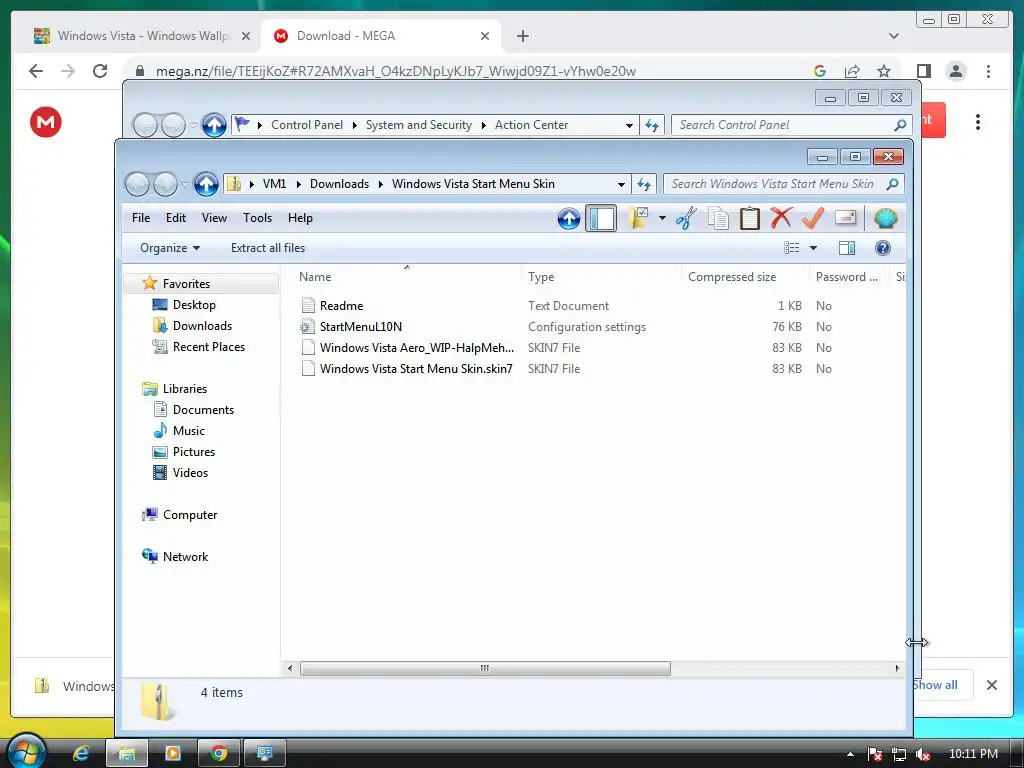Image resolution: width=1024 pixels, height=768 pixels.
Task: Open the view options dropdown arrow
Action: pyautogui.click(x=813, y=248)
